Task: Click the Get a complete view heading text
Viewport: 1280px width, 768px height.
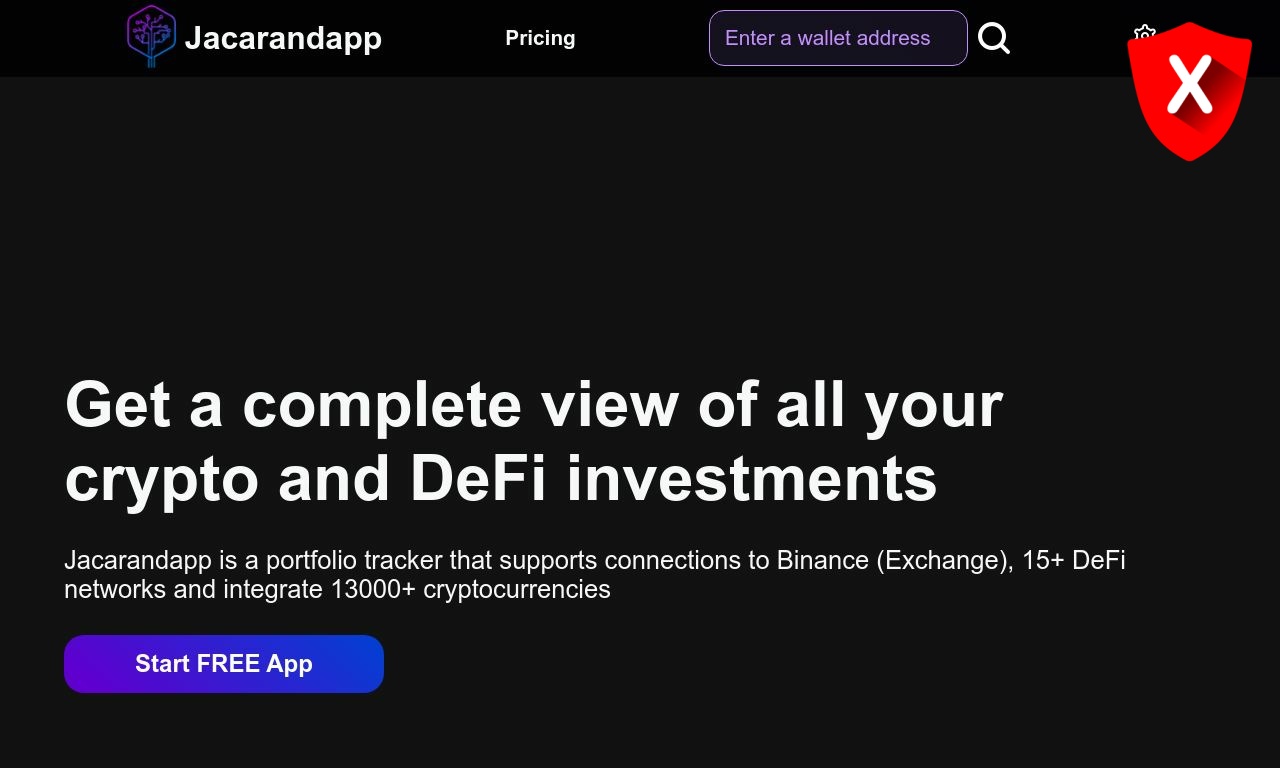Action: coord(533,441)
